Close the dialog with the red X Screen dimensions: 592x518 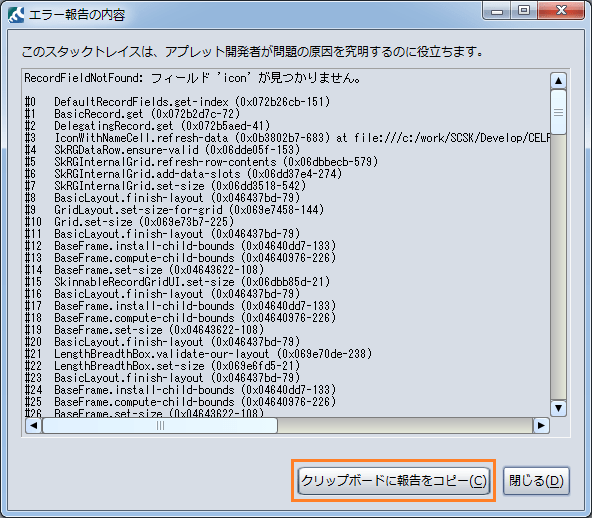click(561, 11)
